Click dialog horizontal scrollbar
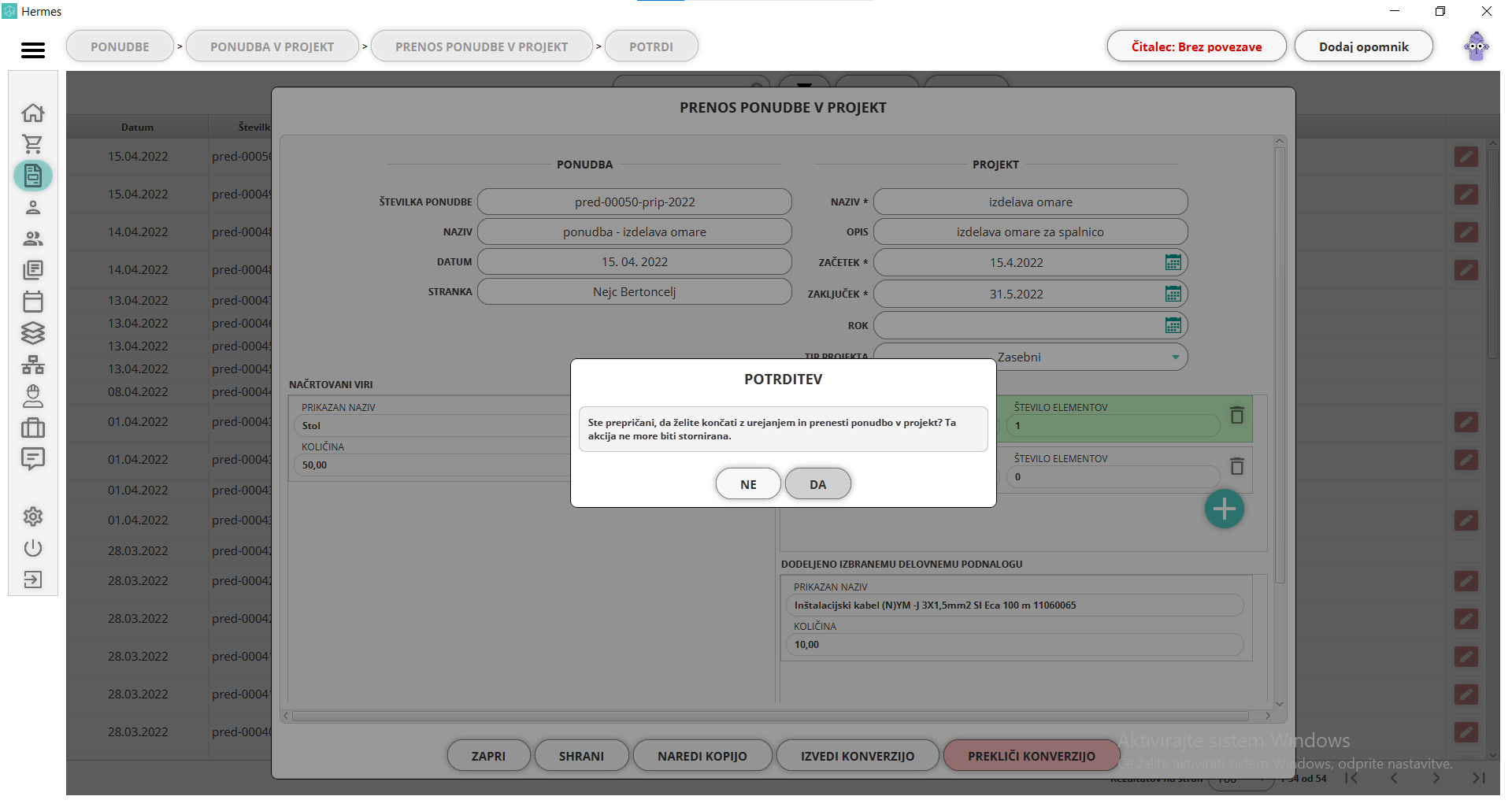 (x=769, y=716)
